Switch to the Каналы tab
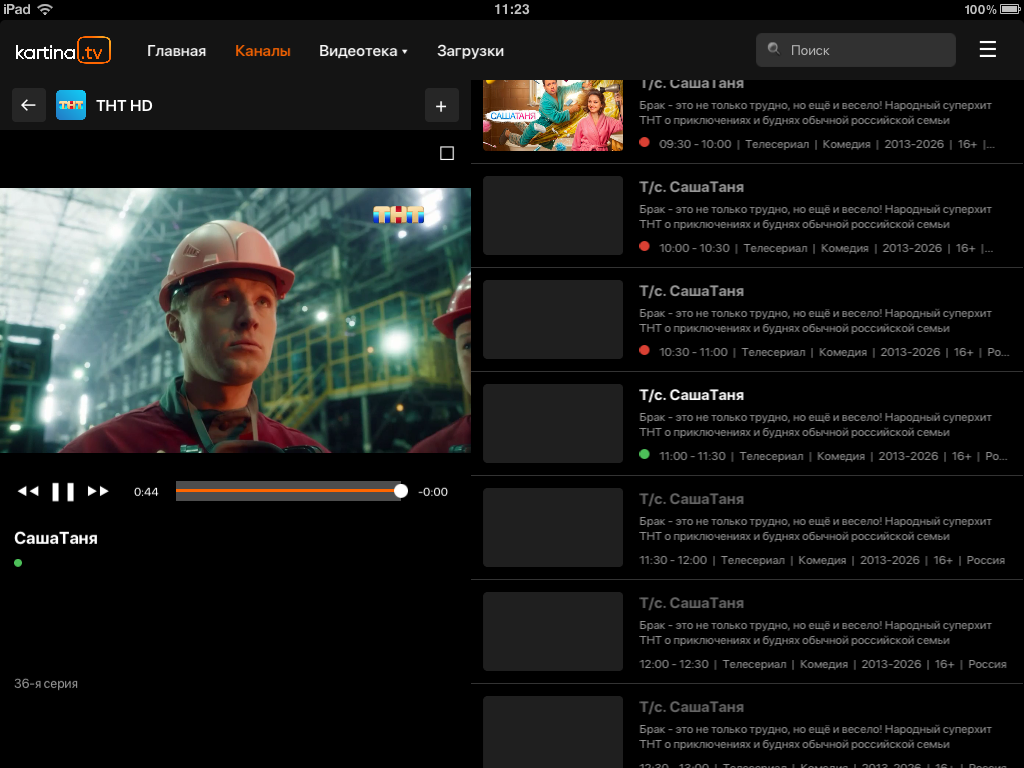The width and height of the screenshot is (1024, 768). [263, 51]
